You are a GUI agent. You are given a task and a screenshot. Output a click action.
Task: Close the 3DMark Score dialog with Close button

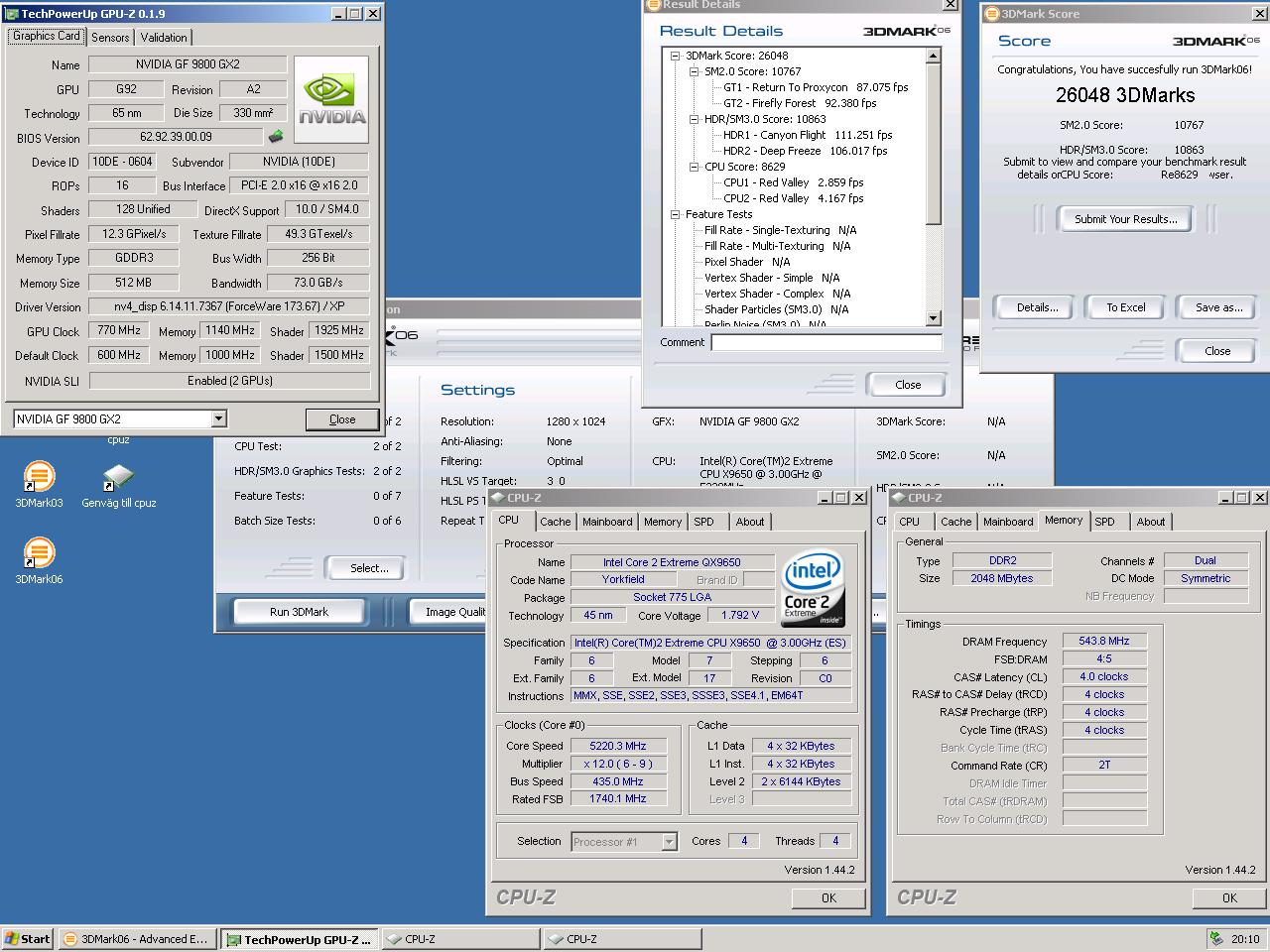point(1217,351)
